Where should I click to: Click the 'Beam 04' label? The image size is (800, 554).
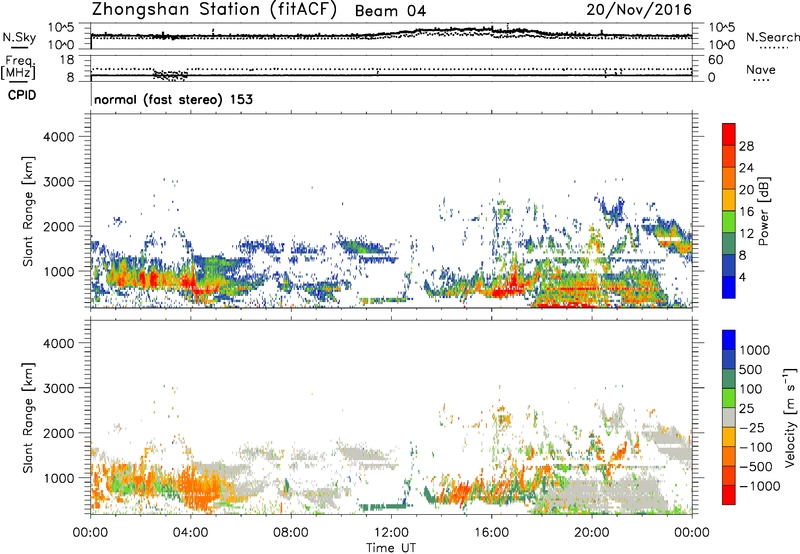[x=390, y=11]
